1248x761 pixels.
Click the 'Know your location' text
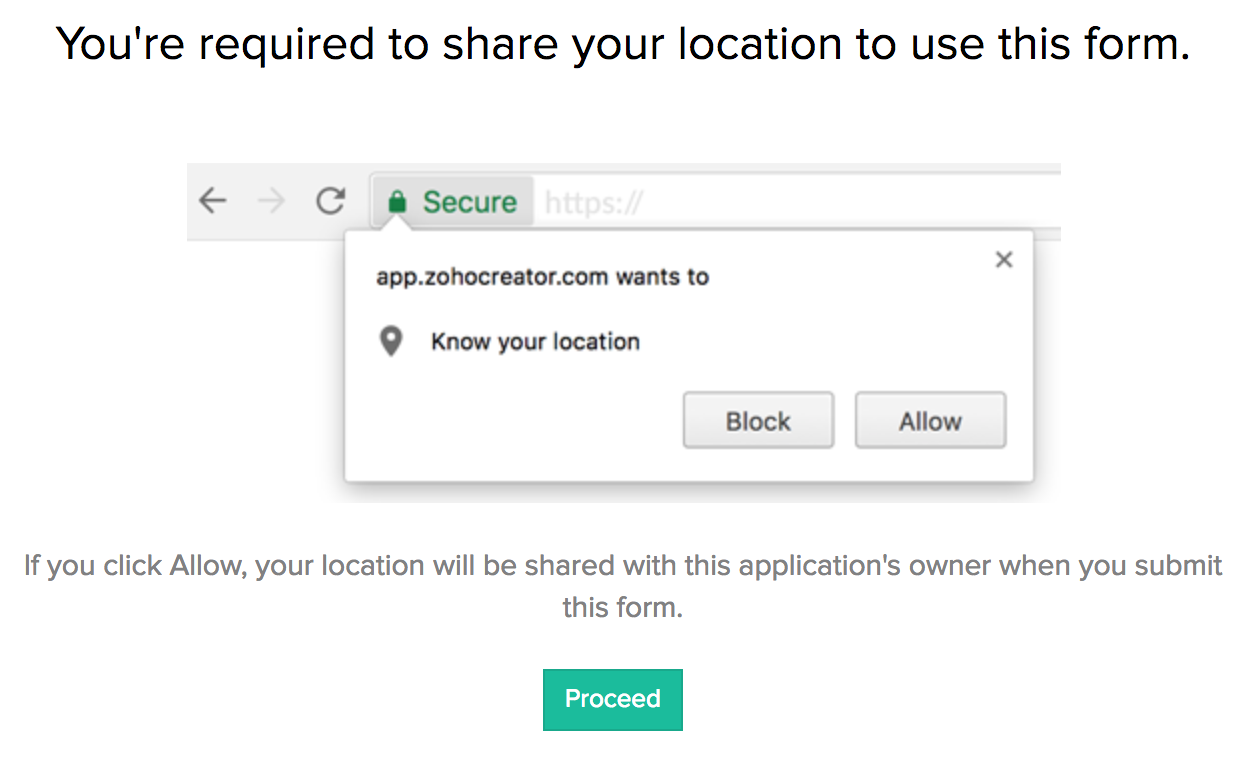535,342
